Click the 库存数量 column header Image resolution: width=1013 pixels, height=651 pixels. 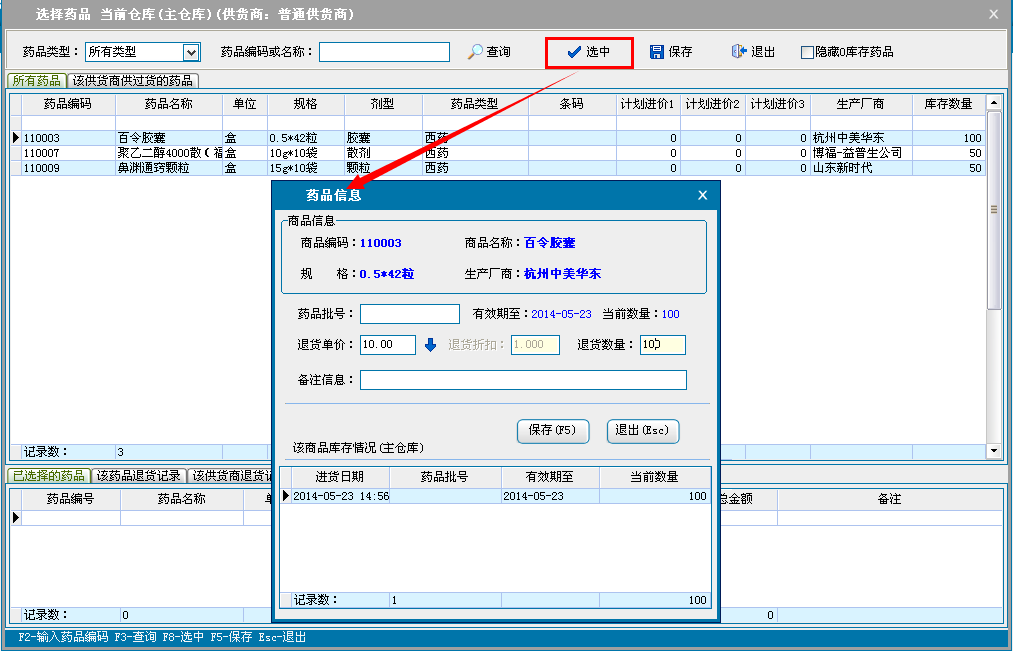(947, 104)
